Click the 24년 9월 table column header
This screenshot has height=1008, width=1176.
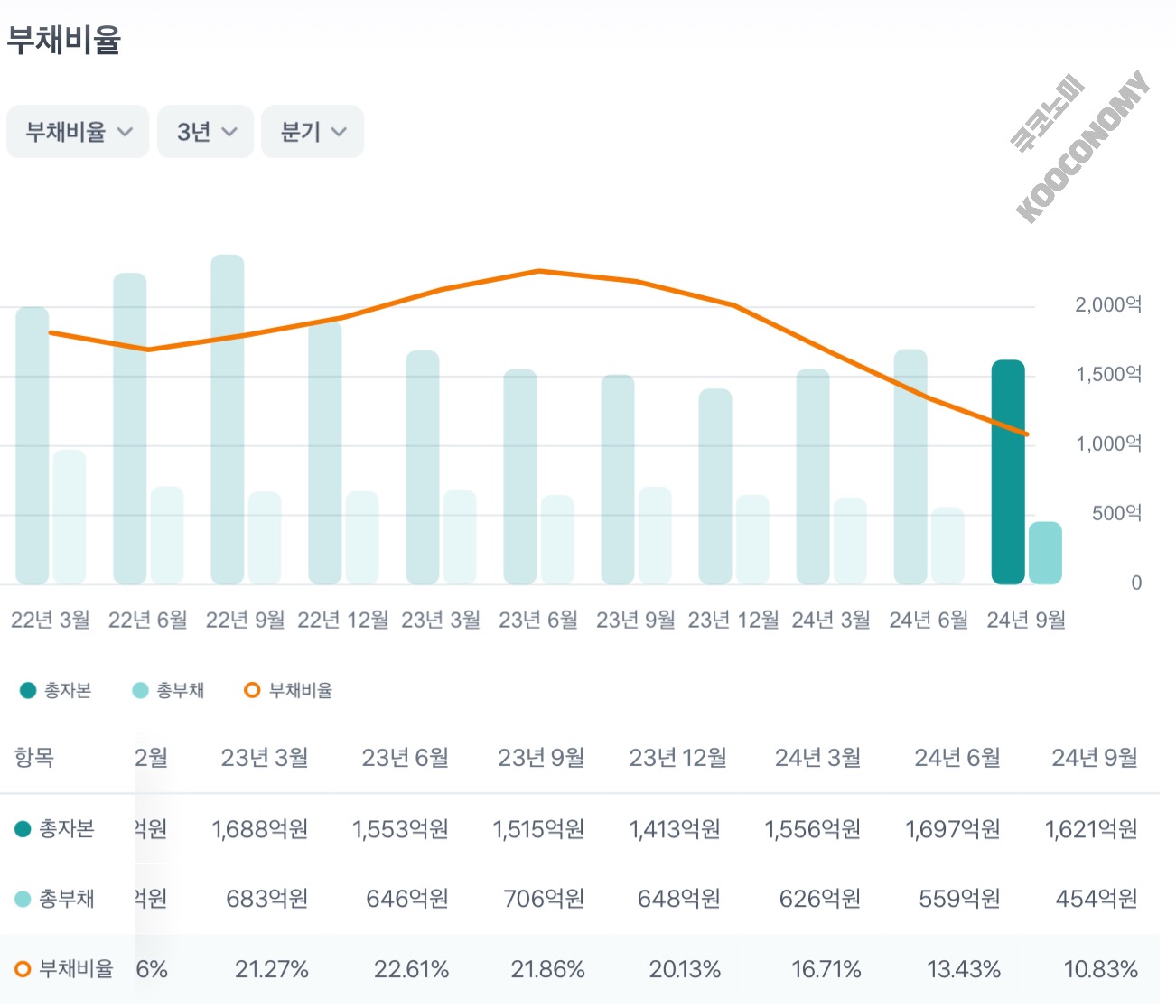[x=1095, y=757]
